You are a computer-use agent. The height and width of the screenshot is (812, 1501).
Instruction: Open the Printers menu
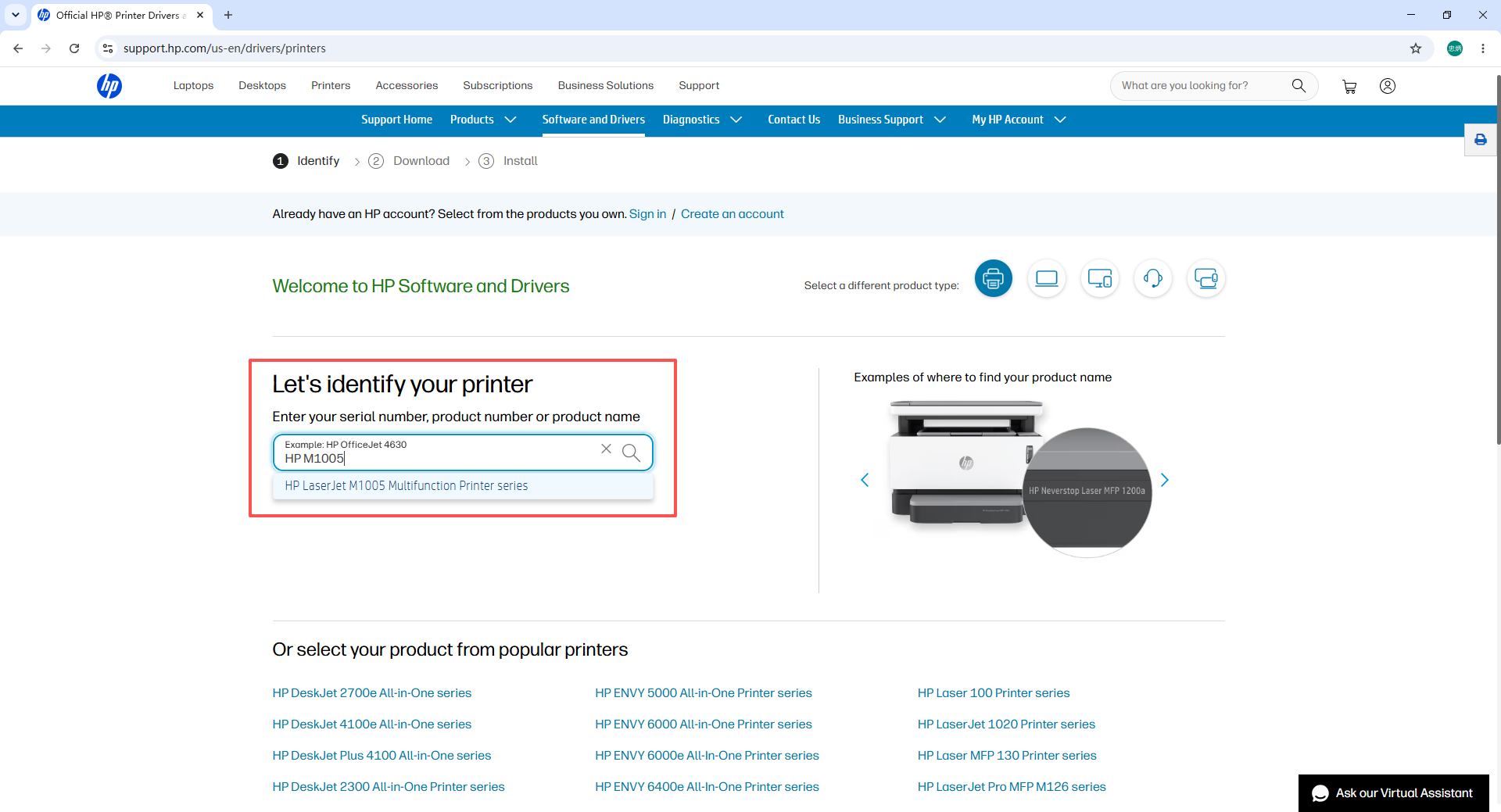331,86
